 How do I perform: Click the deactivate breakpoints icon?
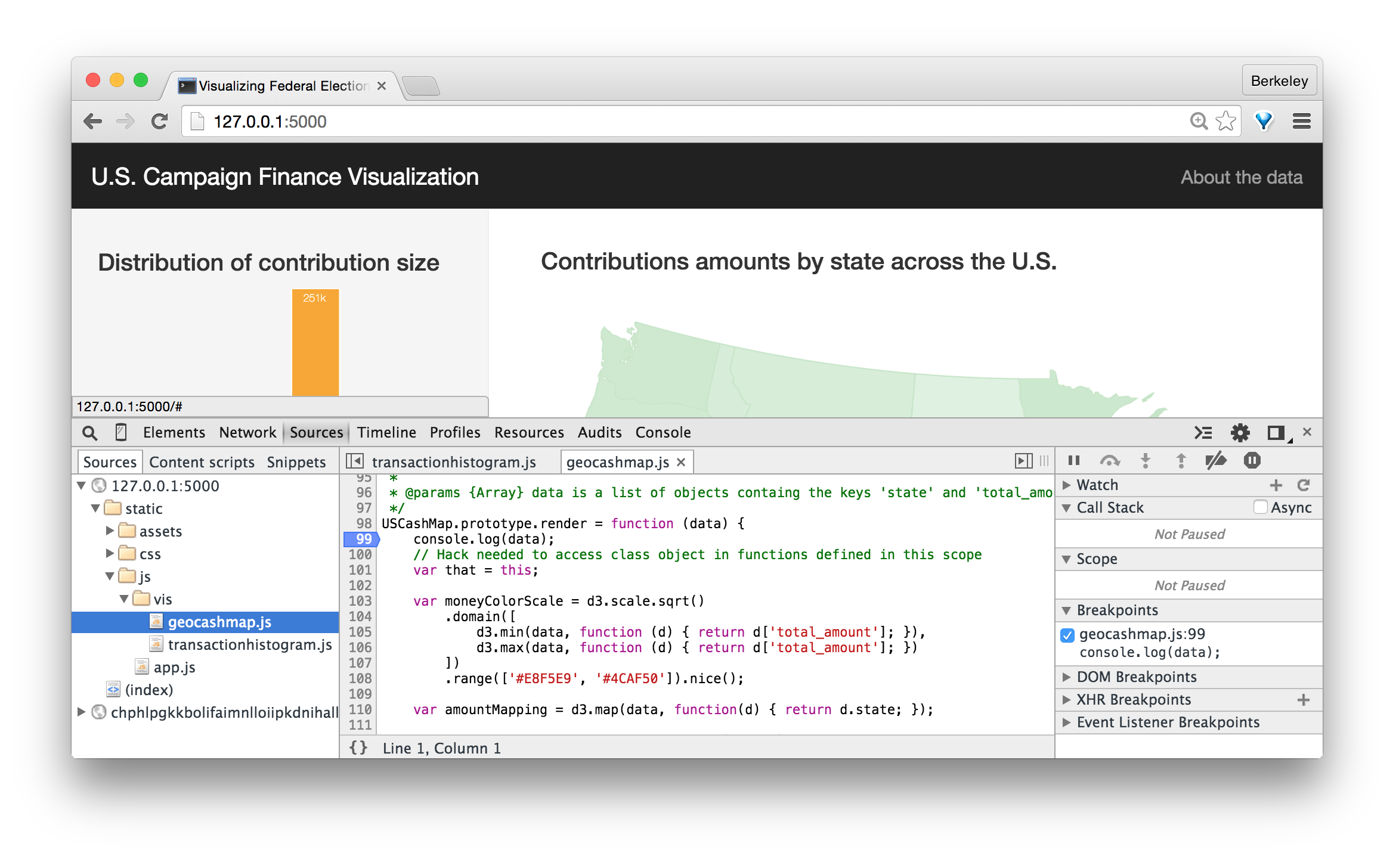click(1215, 461)
